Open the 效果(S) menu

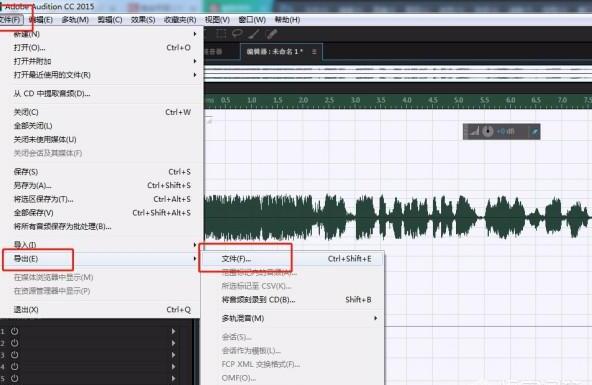(143, 20)
